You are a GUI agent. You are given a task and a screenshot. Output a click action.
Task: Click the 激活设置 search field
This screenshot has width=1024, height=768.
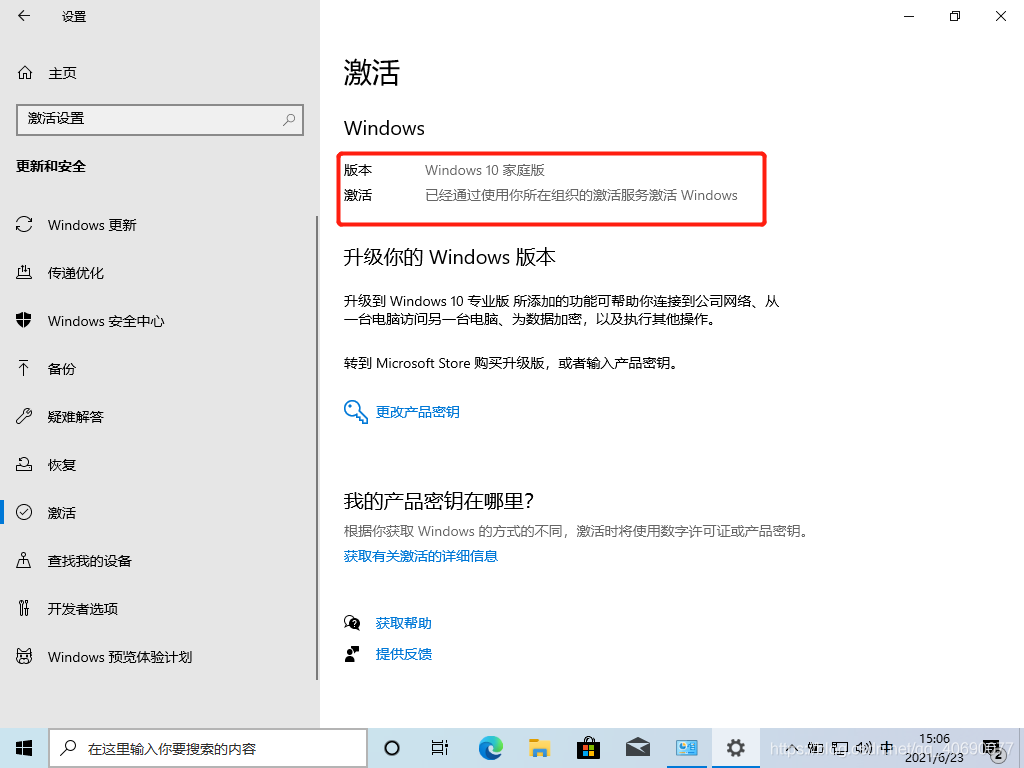click(160, 120)
